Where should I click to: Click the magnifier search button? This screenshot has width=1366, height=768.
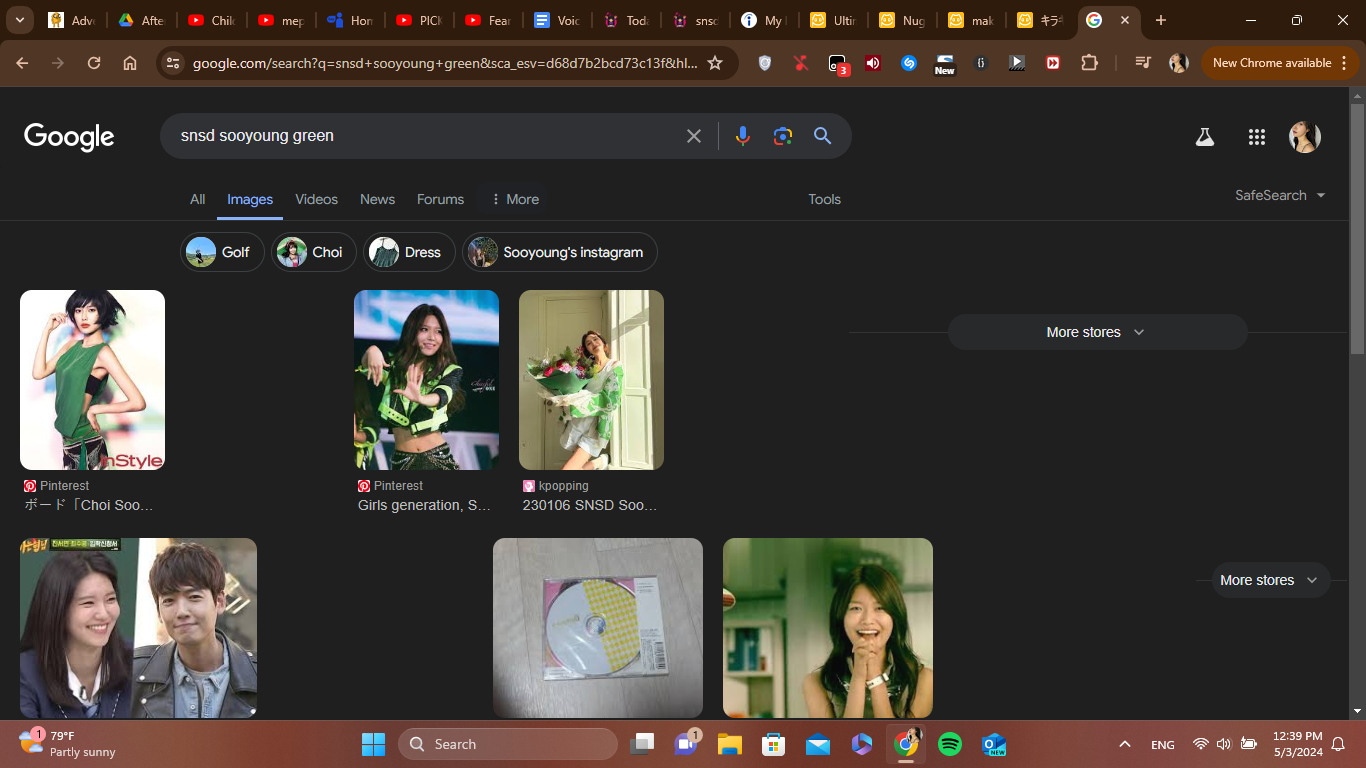click(x=823, y=136)
